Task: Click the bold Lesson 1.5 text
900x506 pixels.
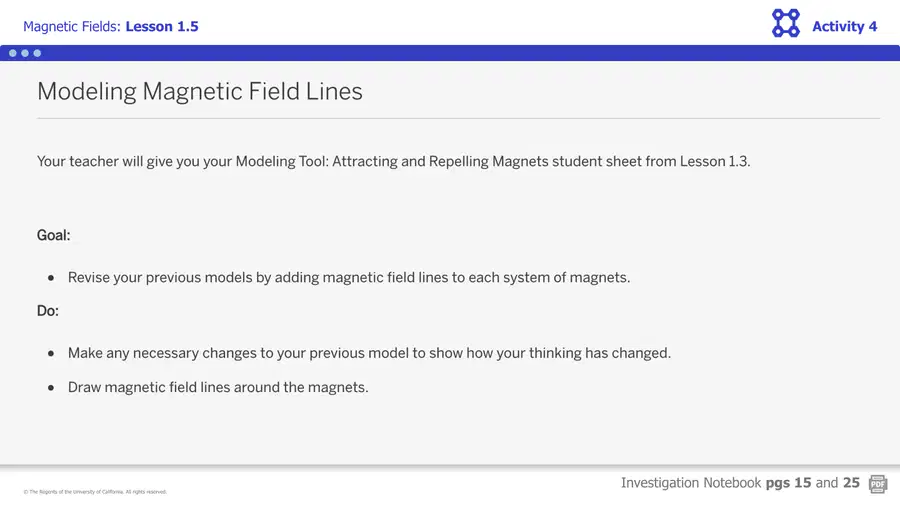Action: [x=162, y=26]
